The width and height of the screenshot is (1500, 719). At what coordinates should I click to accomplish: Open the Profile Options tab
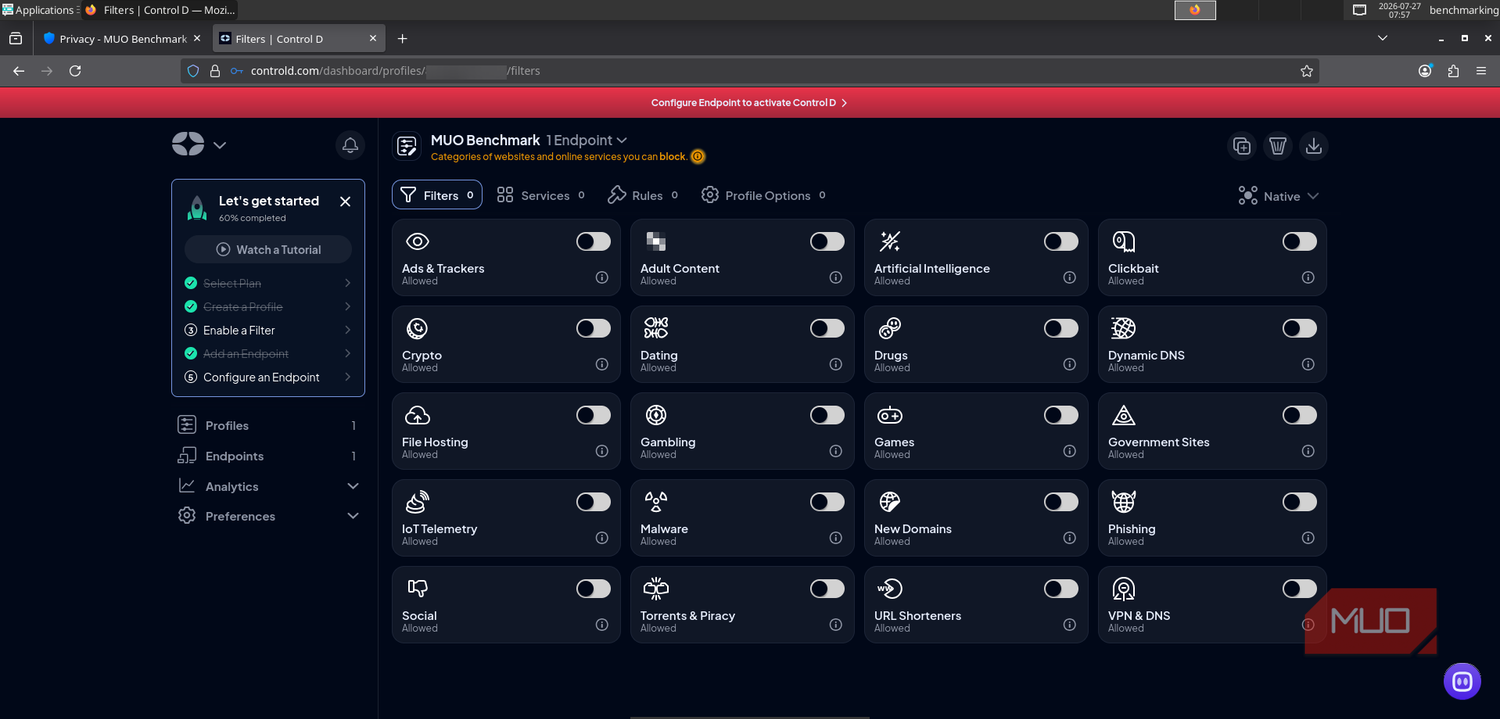coord(763,195)
